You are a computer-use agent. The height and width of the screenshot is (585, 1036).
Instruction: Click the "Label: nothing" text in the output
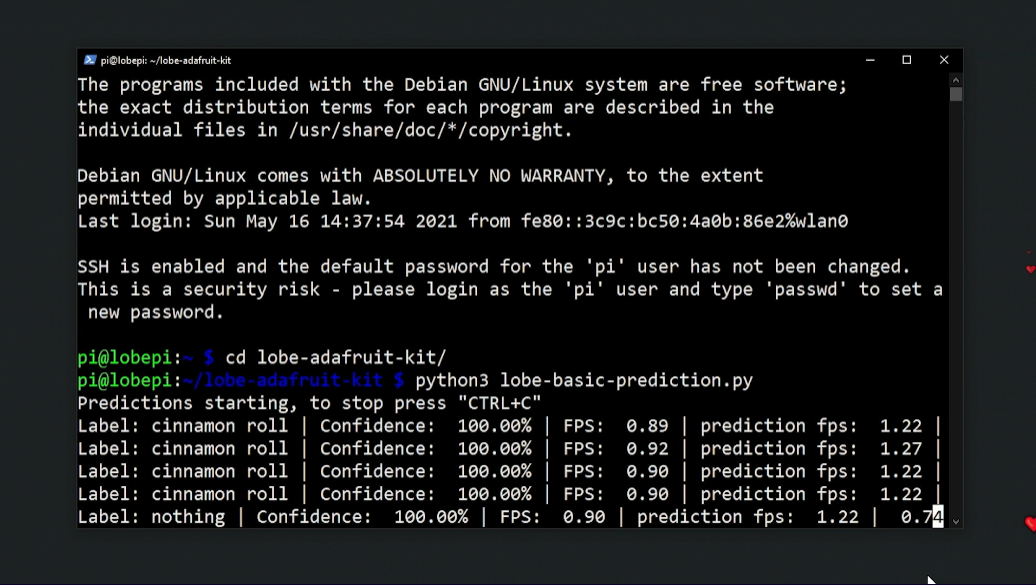point(151,517)
